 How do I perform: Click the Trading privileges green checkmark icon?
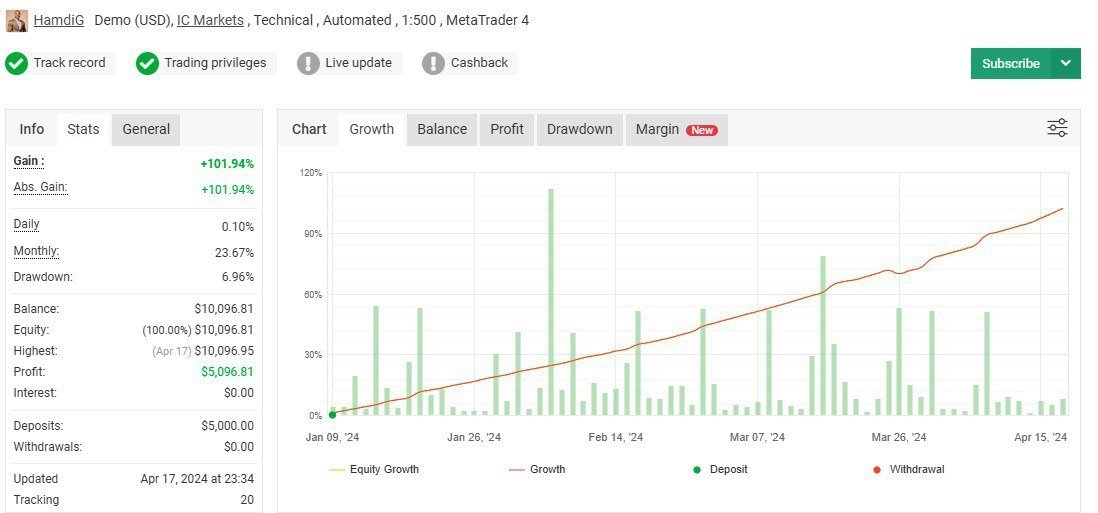pyautogui.click(x=148, y=63)
